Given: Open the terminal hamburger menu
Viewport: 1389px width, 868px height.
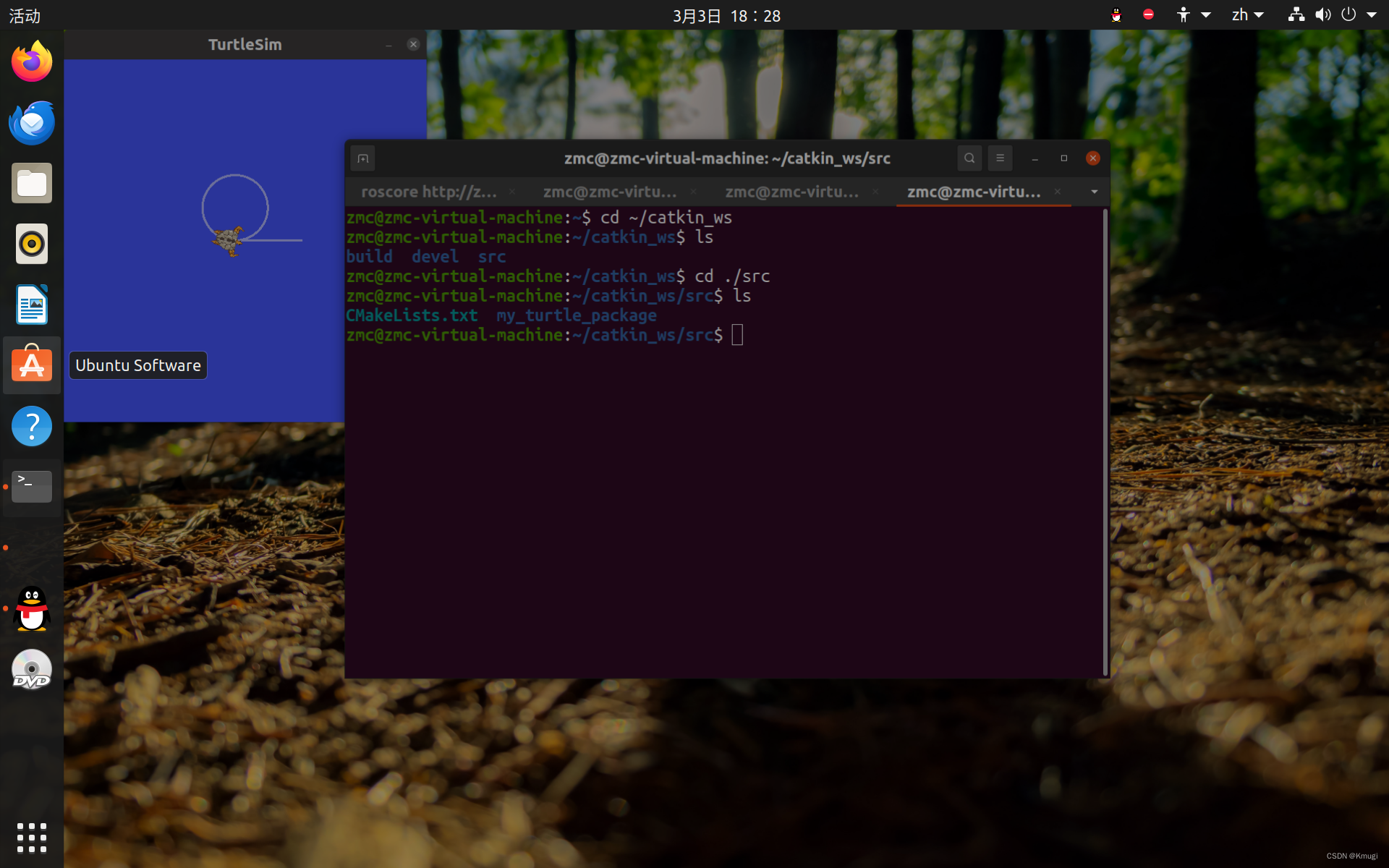Looking at the screenshot, I should point(1000,158).
